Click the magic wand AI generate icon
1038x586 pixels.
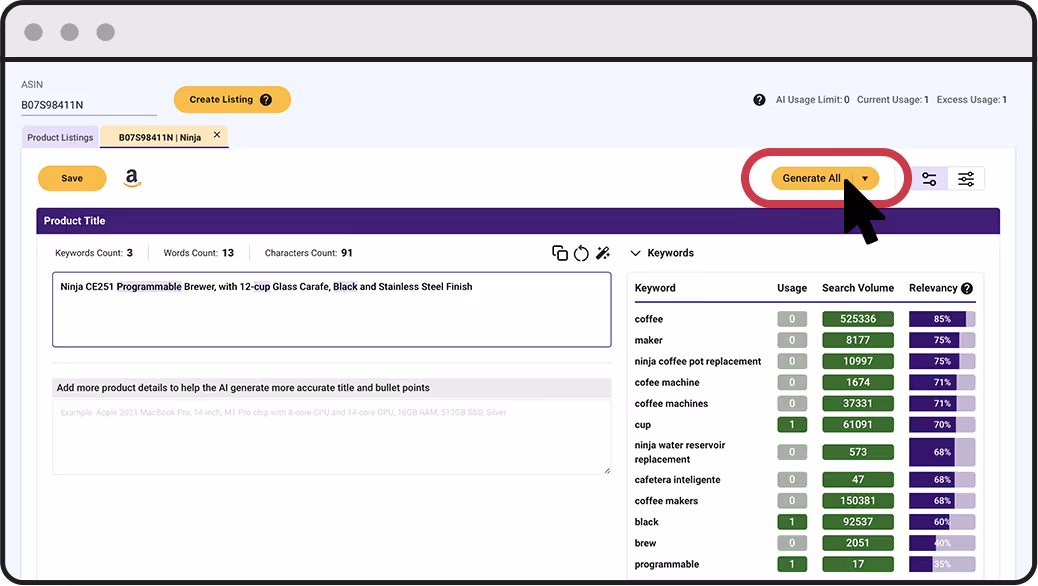pos(602,253)
